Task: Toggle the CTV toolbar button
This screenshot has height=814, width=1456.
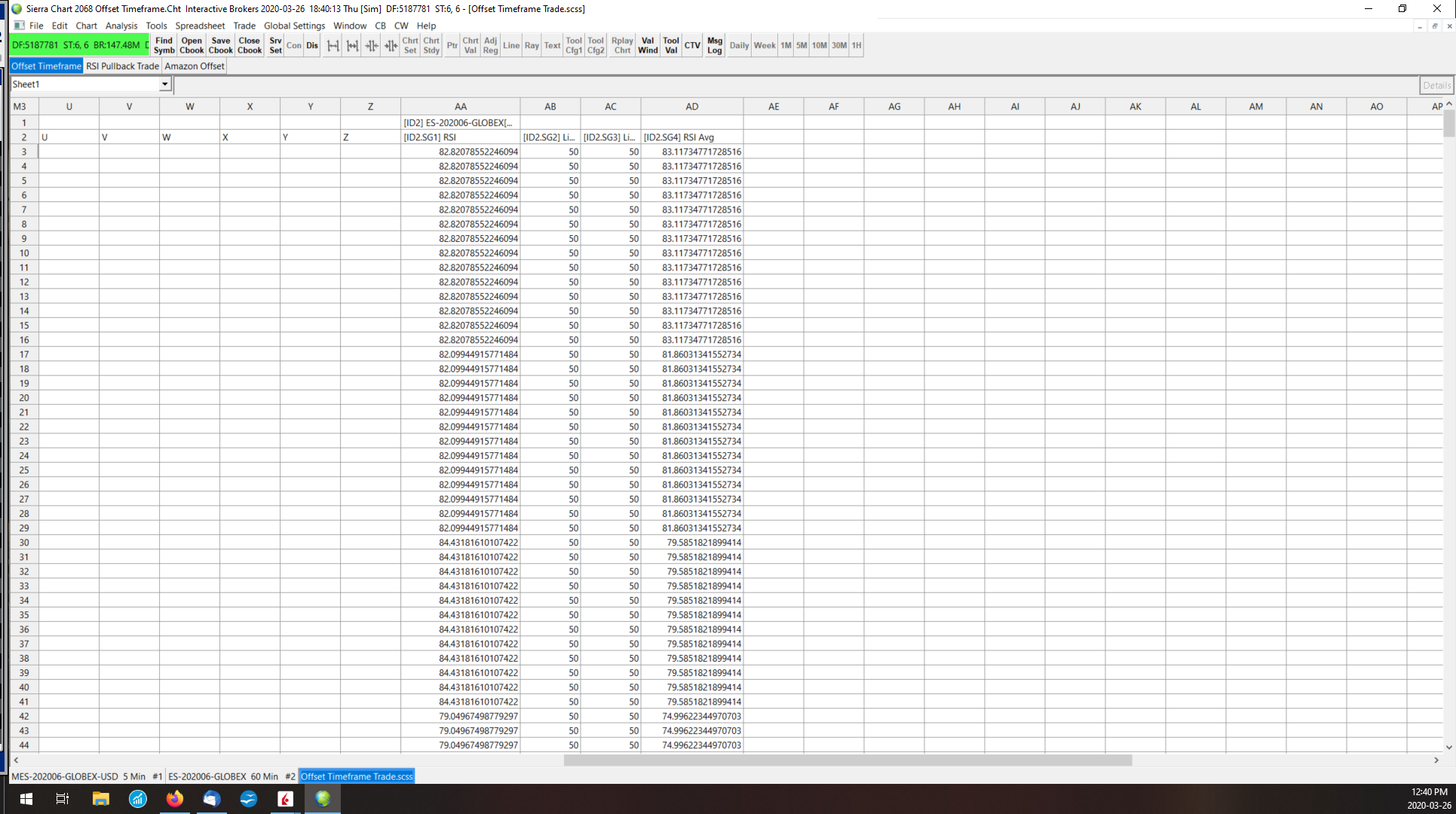Action: 692,45
